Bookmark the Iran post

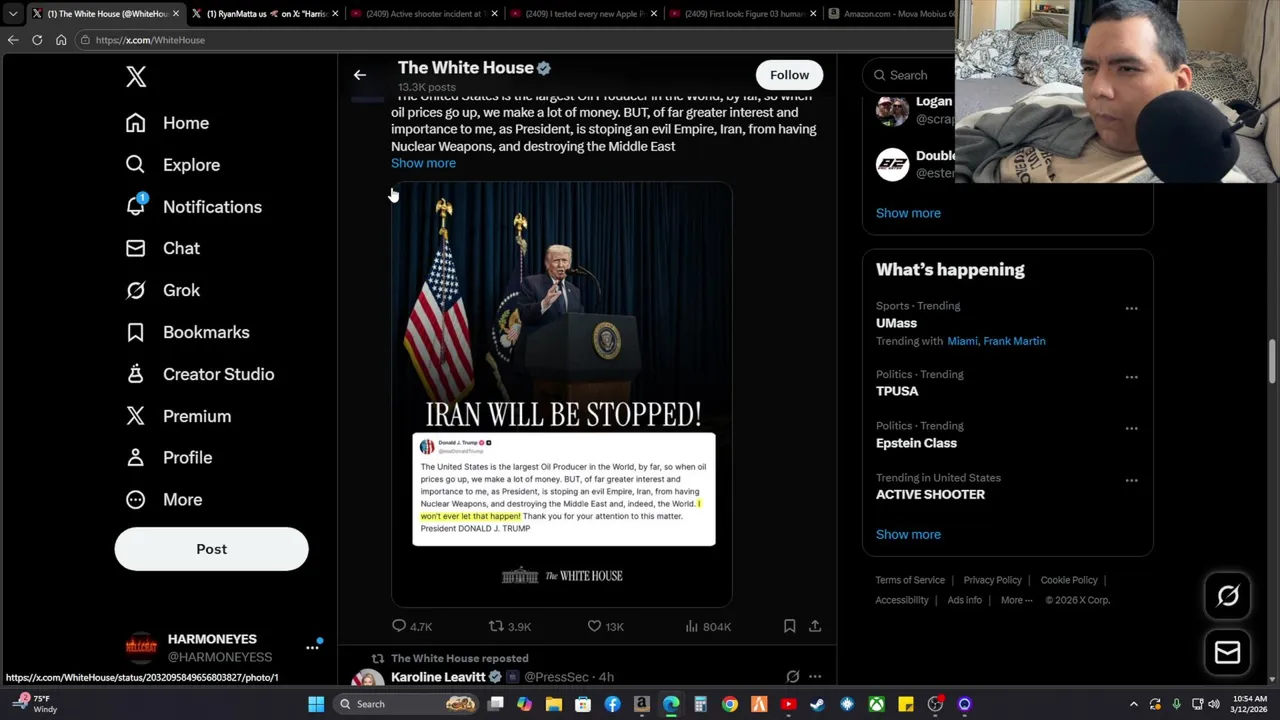[x=789, y=626]
